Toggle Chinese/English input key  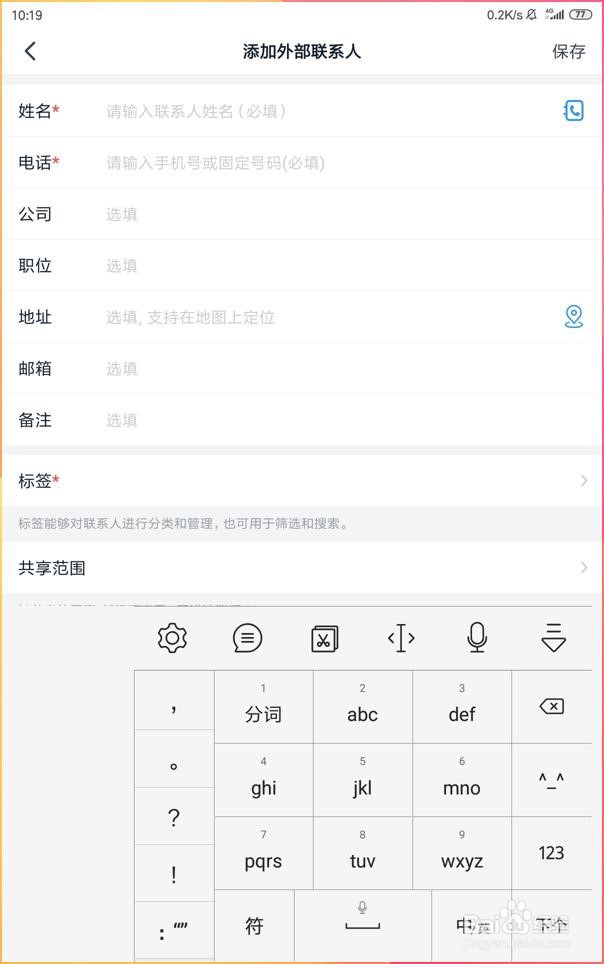coord(472,925)
